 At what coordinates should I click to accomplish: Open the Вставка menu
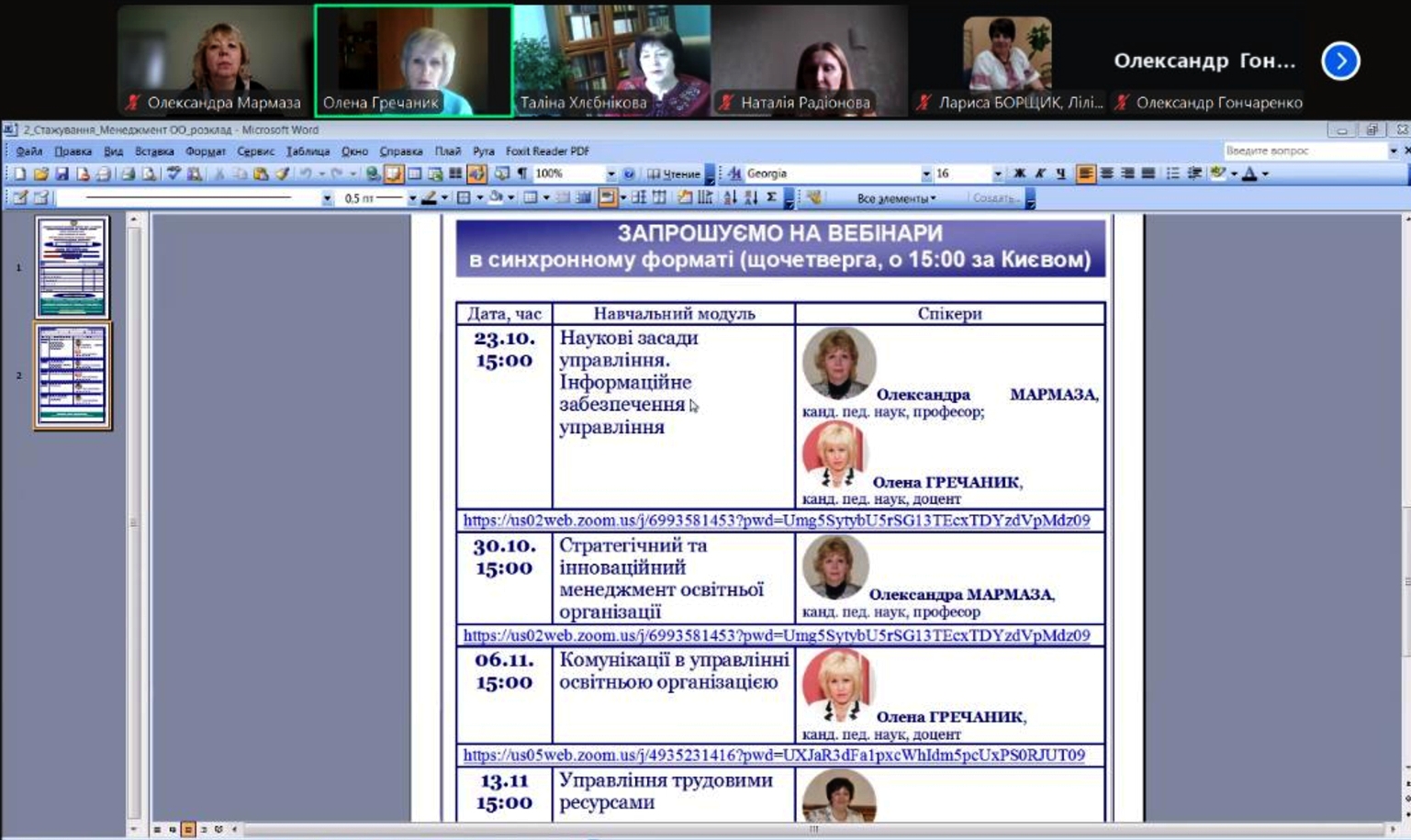point(154,151)
